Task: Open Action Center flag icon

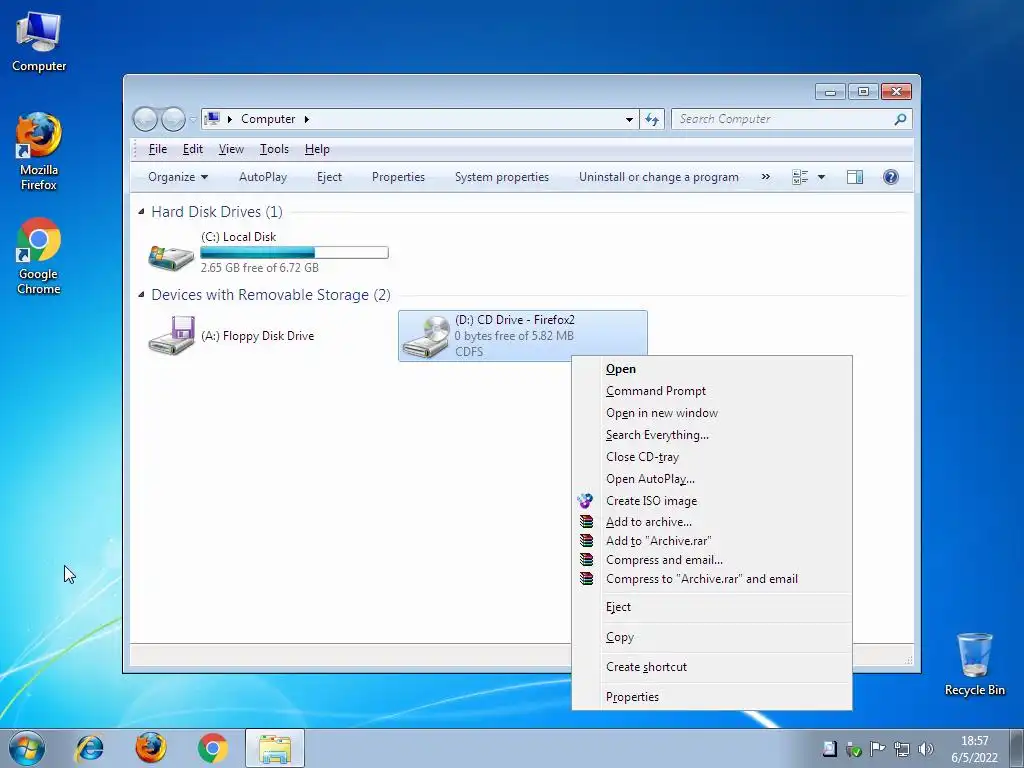Action: click(878, 749)
